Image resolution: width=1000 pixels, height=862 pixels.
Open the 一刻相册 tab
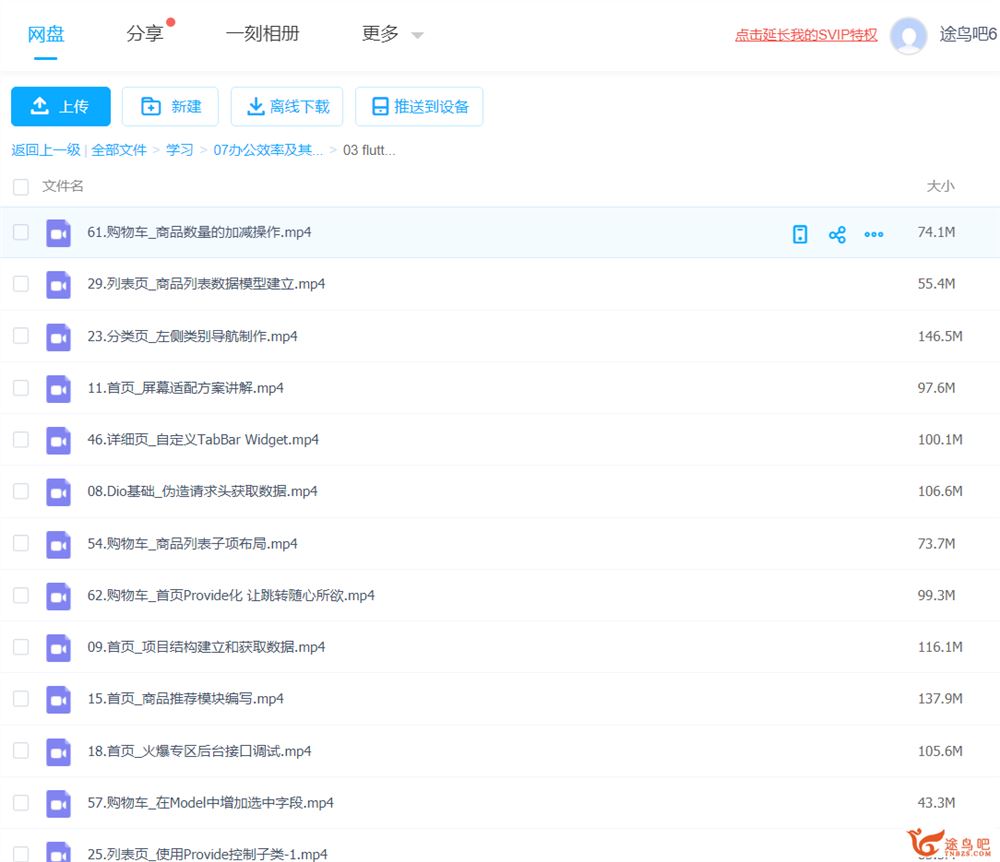click(262, 34)
